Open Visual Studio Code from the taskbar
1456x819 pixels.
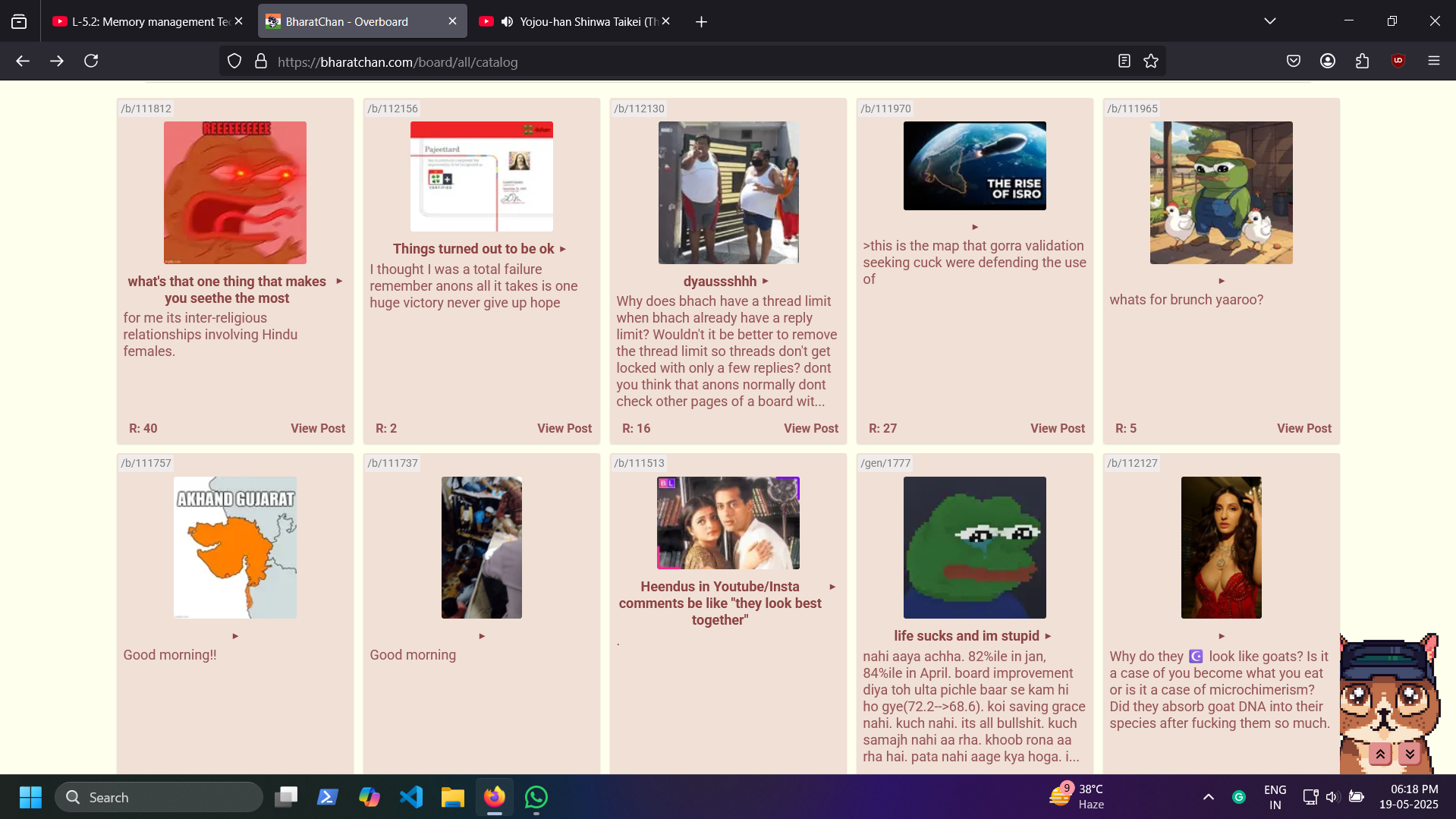click(411, 797)
